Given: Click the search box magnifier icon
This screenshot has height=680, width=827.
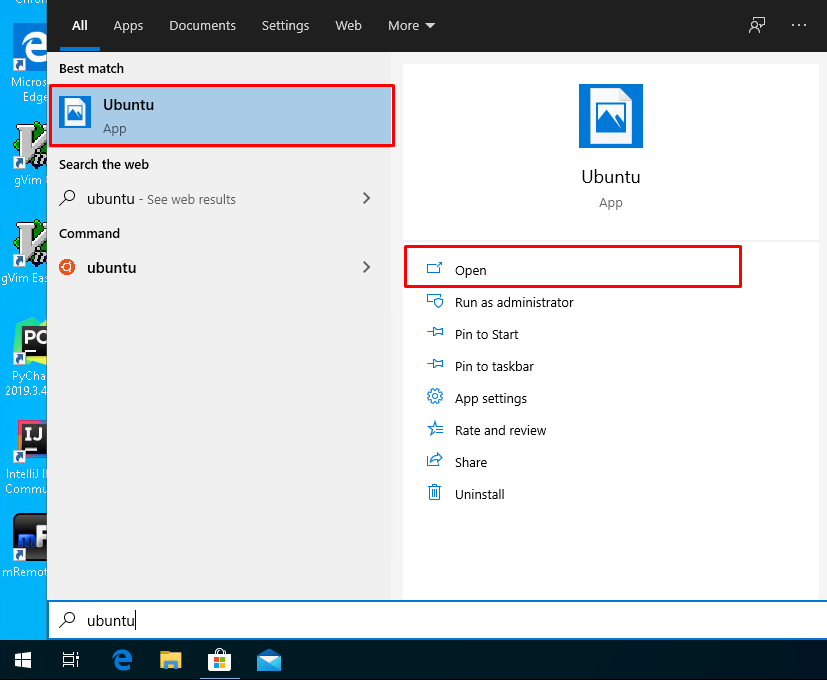Looking at the screenshot, I should [x=68, y=619].
